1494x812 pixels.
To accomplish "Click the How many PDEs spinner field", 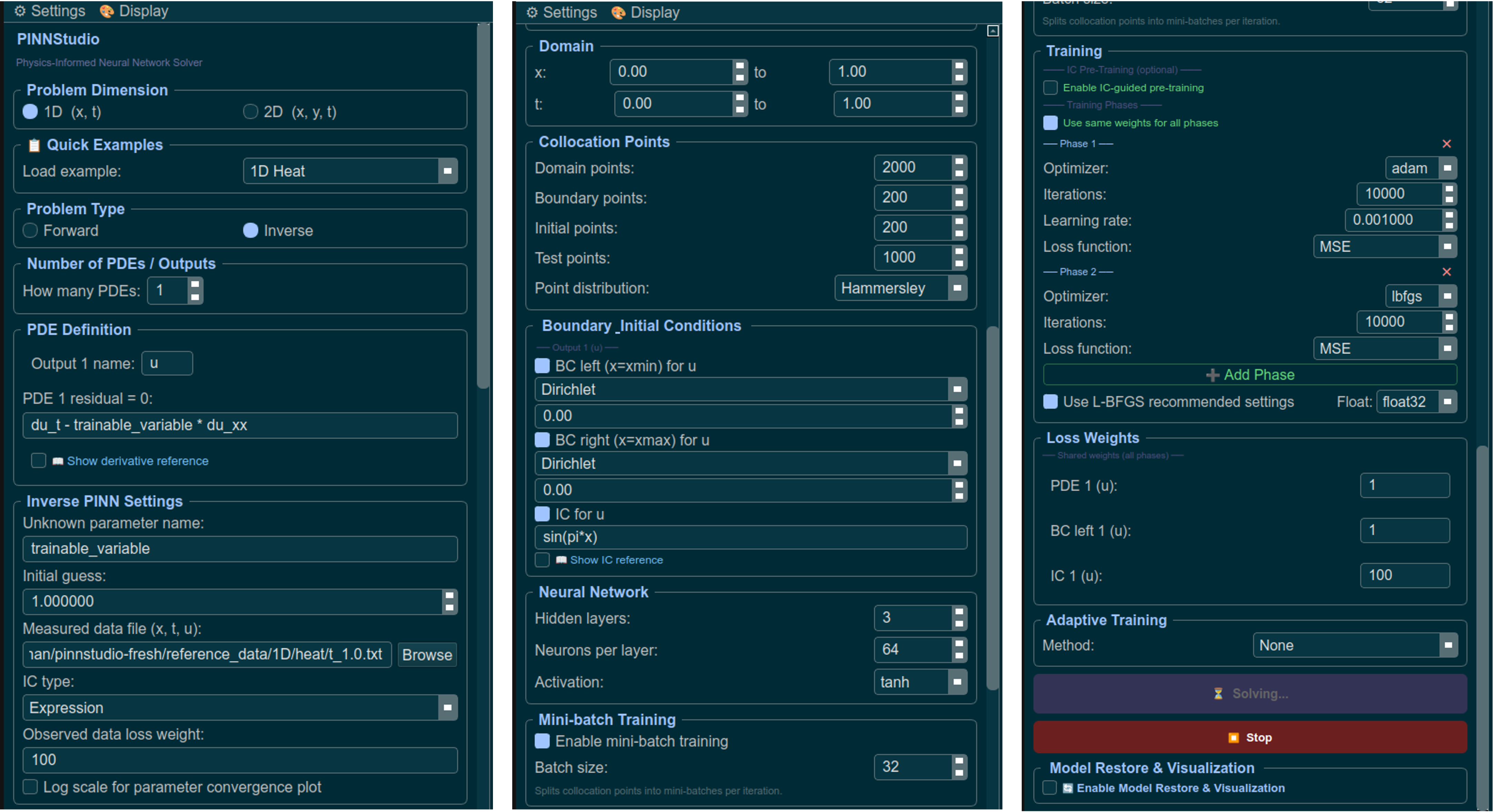I will [175, 290].
